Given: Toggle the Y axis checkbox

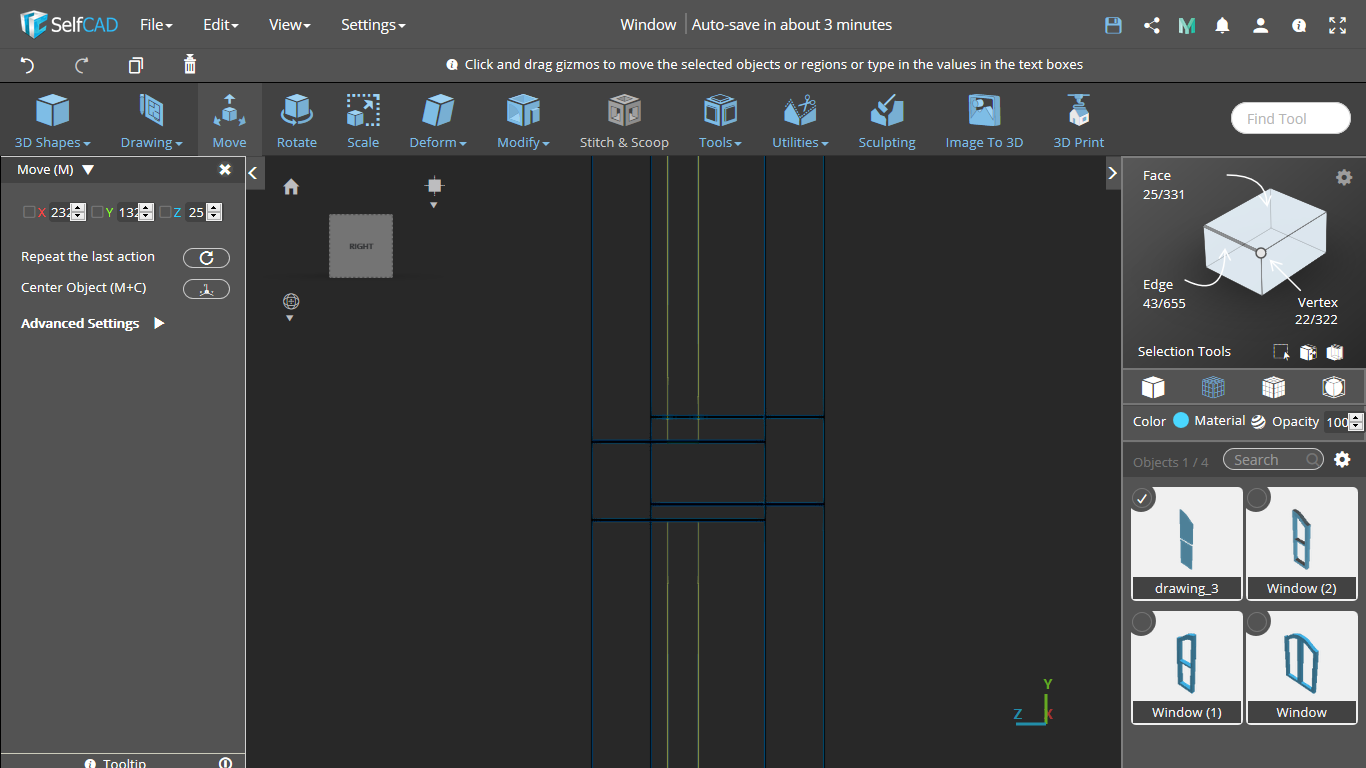Looking at the screenshot, I should click(97, 212).
